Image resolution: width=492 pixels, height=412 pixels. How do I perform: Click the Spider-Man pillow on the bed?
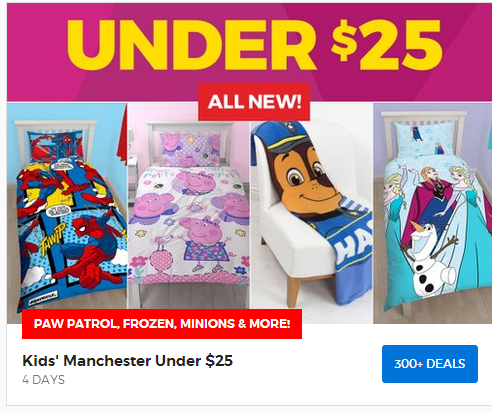tap(56, 147)
